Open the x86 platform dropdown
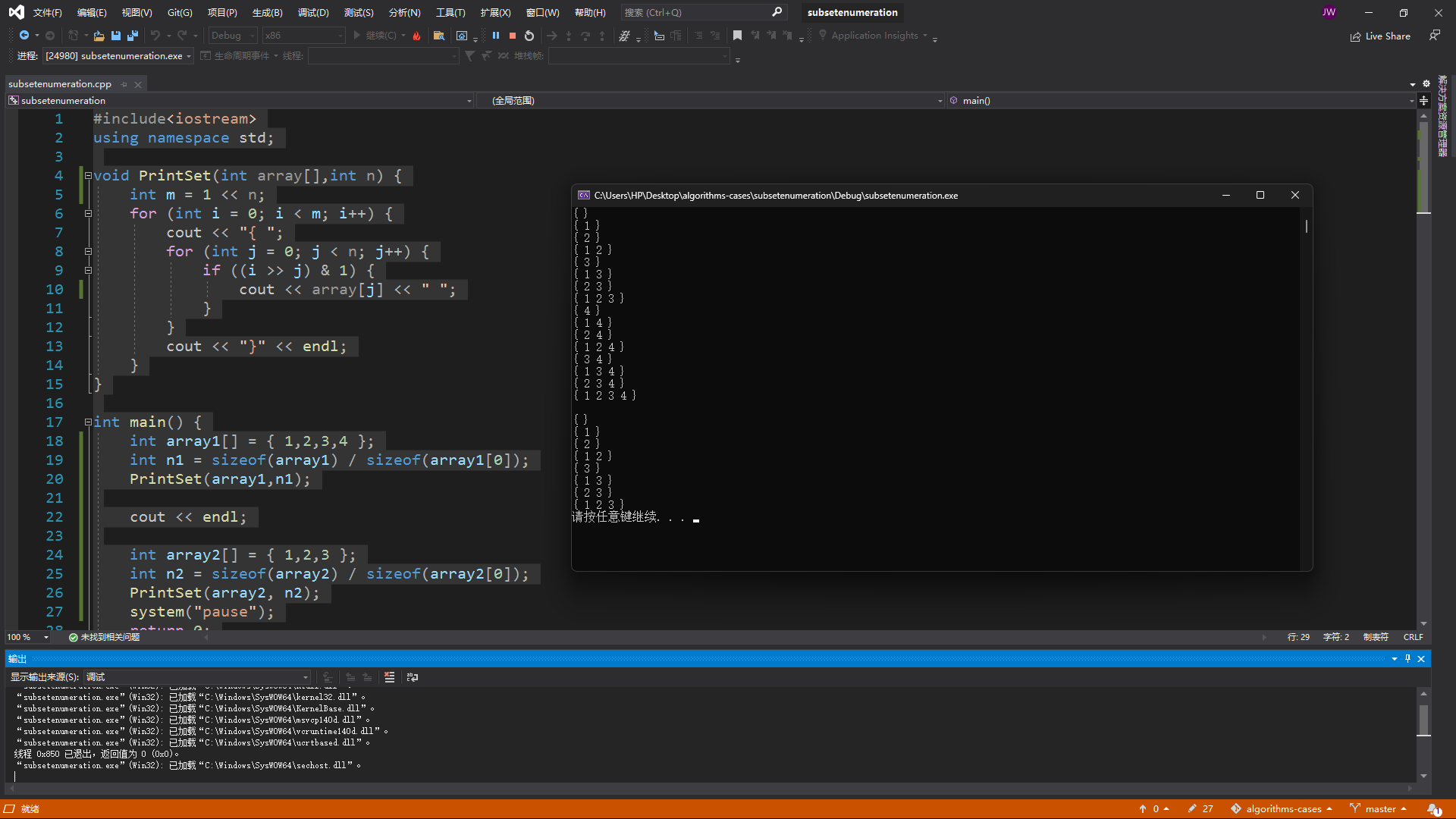1456x819 pixels. 303,36
